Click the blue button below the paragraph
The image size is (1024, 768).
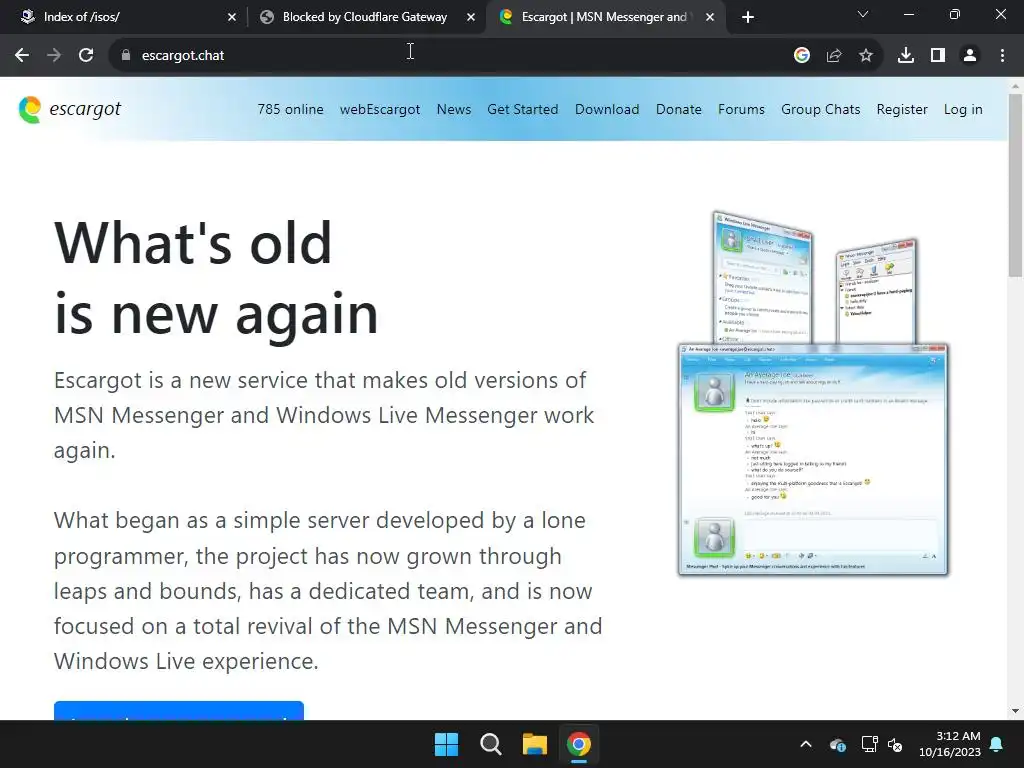tap(179, 711)
